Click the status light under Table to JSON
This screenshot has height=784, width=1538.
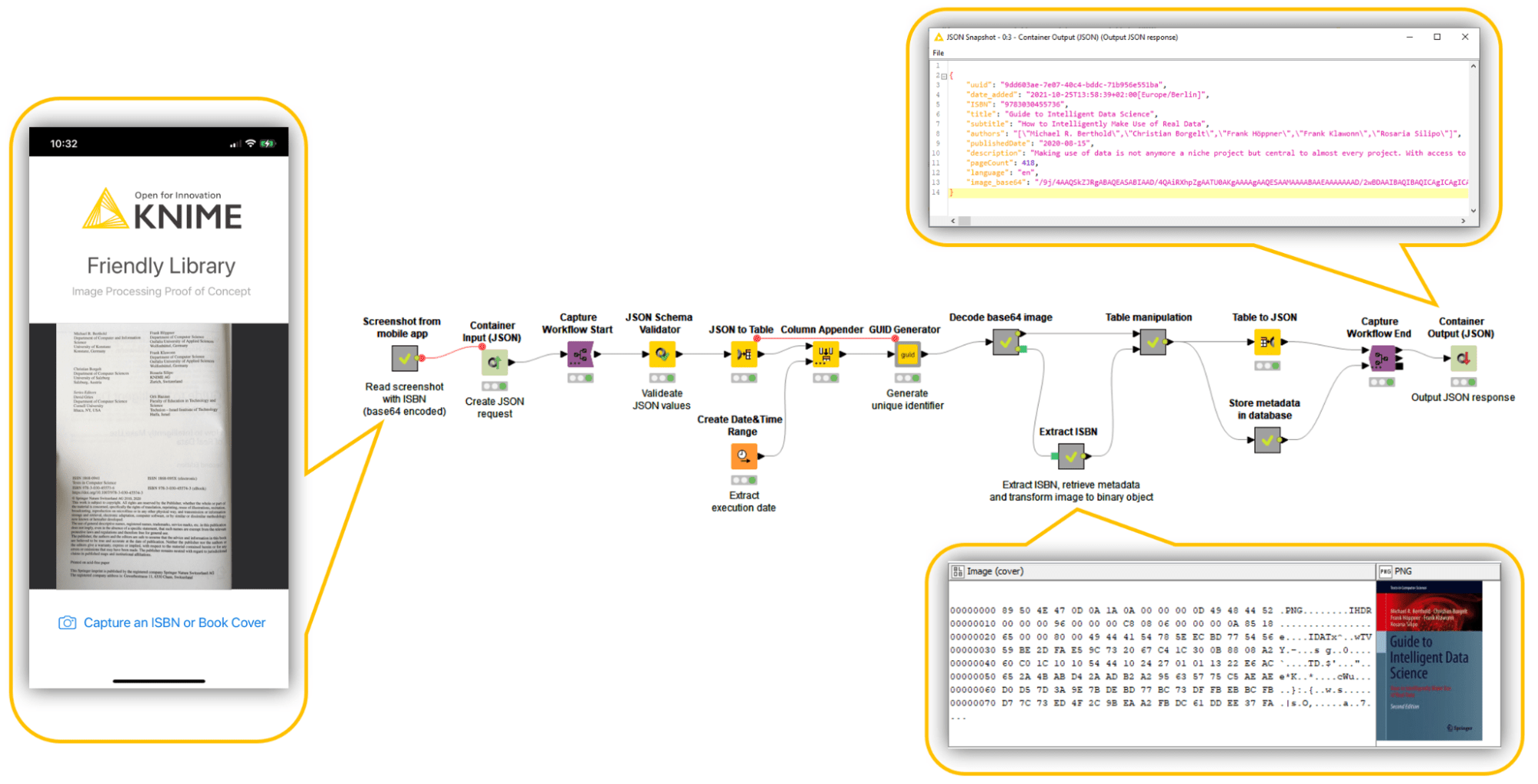(x=1266, y=365)
